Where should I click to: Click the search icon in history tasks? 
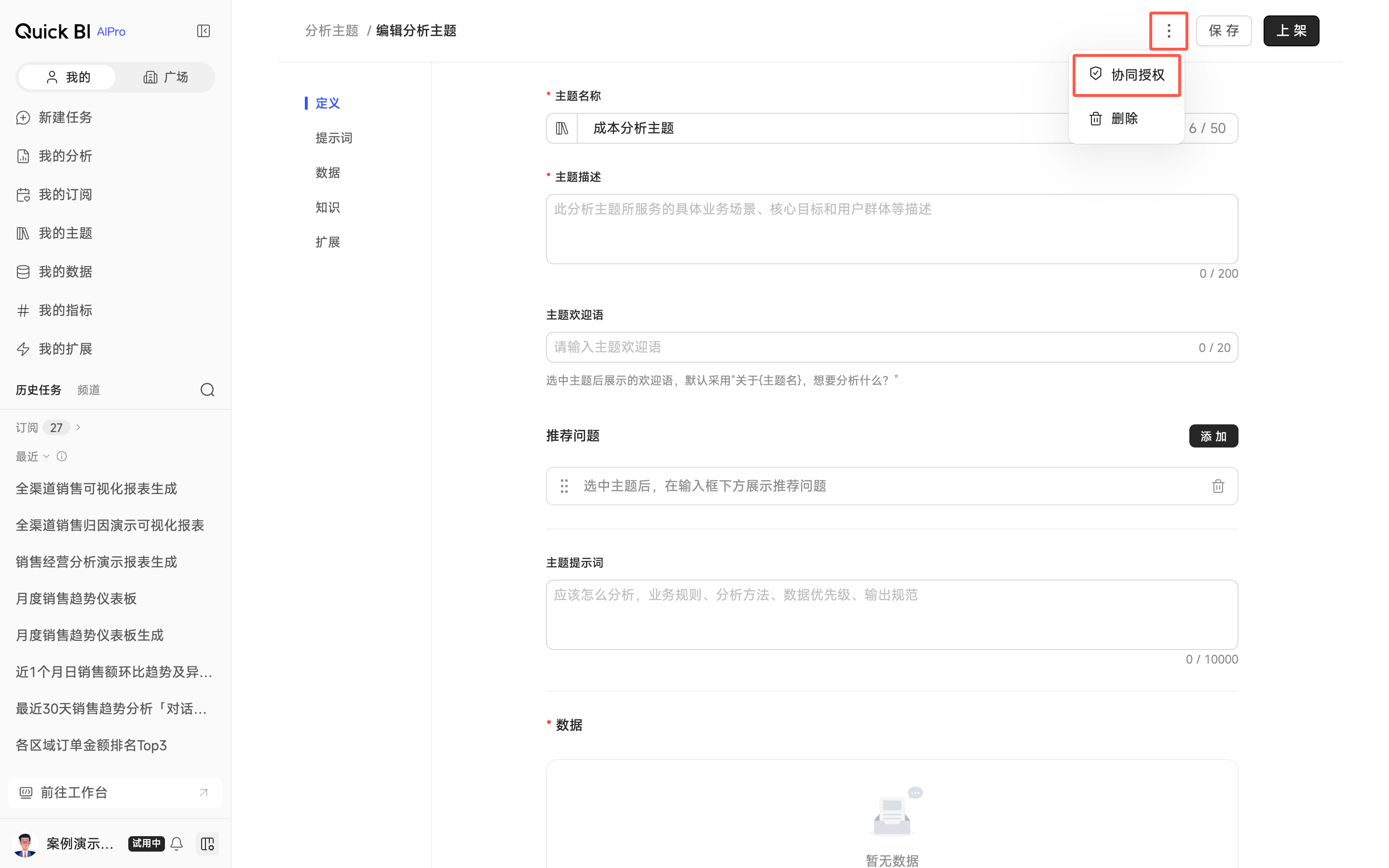[207, 391]
